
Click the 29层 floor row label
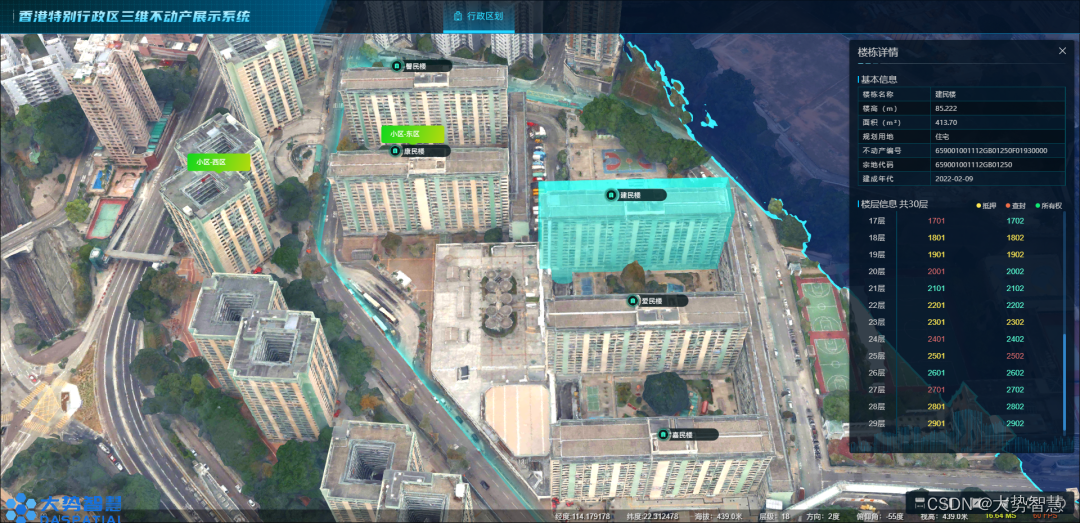point(875,424)
